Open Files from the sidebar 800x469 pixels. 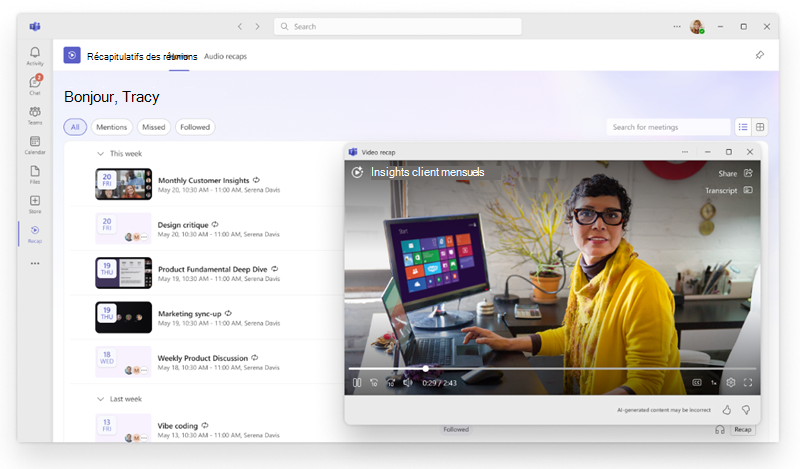pos(35,175)
